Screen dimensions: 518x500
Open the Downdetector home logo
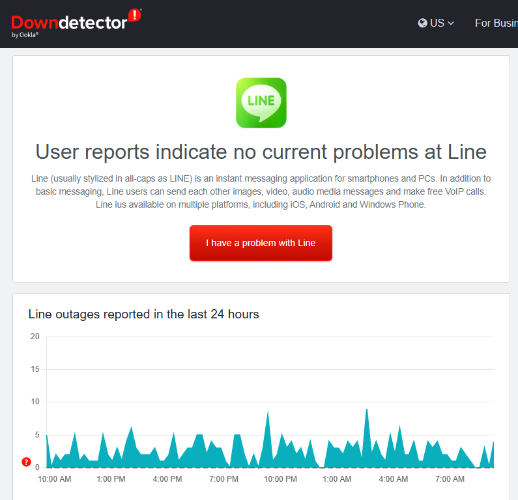tap(76, 22)
